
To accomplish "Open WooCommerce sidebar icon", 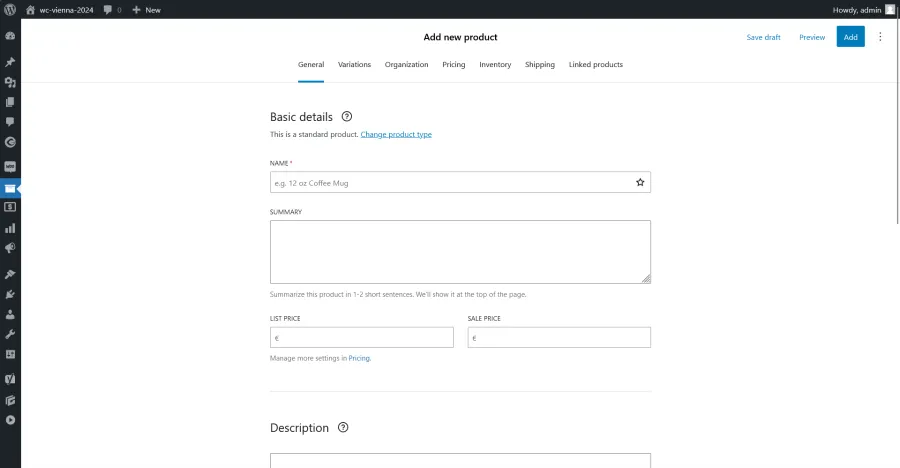I will click(x=10, y=167).
